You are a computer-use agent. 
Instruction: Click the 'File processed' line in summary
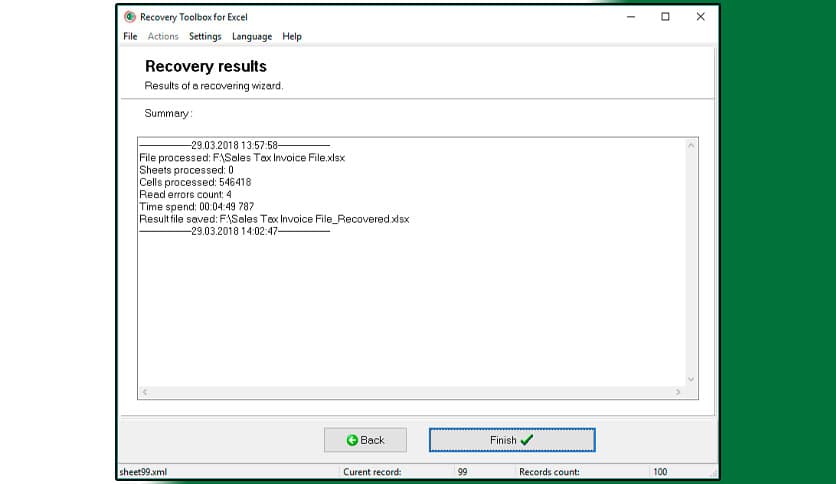click(x=242, y=158)
